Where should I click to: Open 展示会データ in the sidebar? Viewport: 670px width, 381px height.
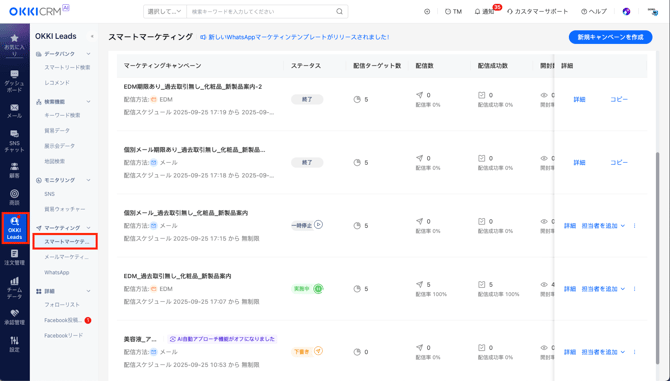59,146
